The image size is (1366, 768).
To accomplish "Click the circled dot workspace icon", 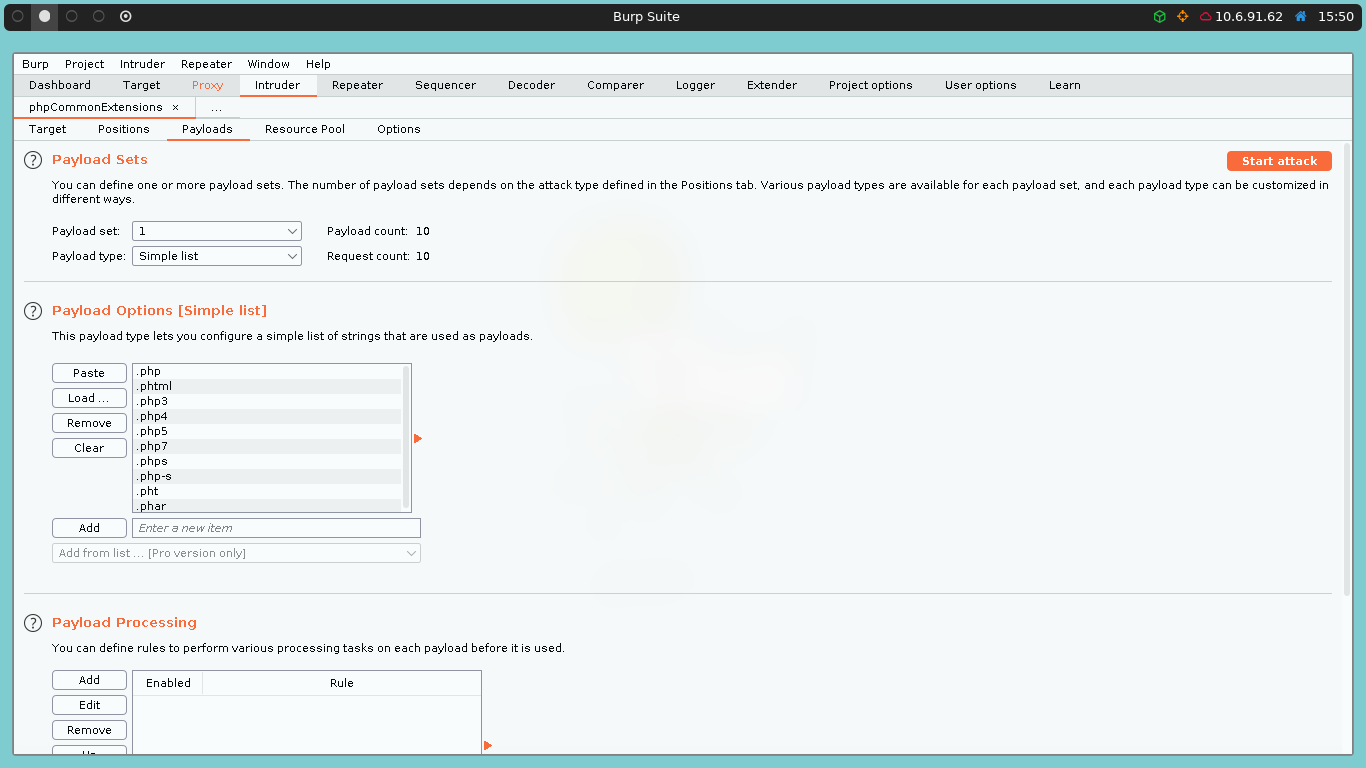I will pos(125,16).
